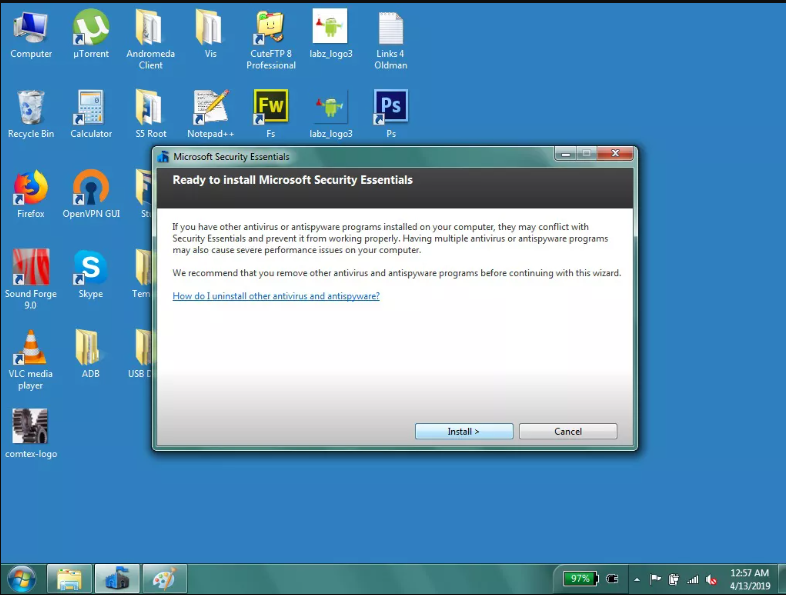This screenshot has width=786, height=595.
Task: Click the Security Essentials taskbar button
Action: tap(117, 579)
